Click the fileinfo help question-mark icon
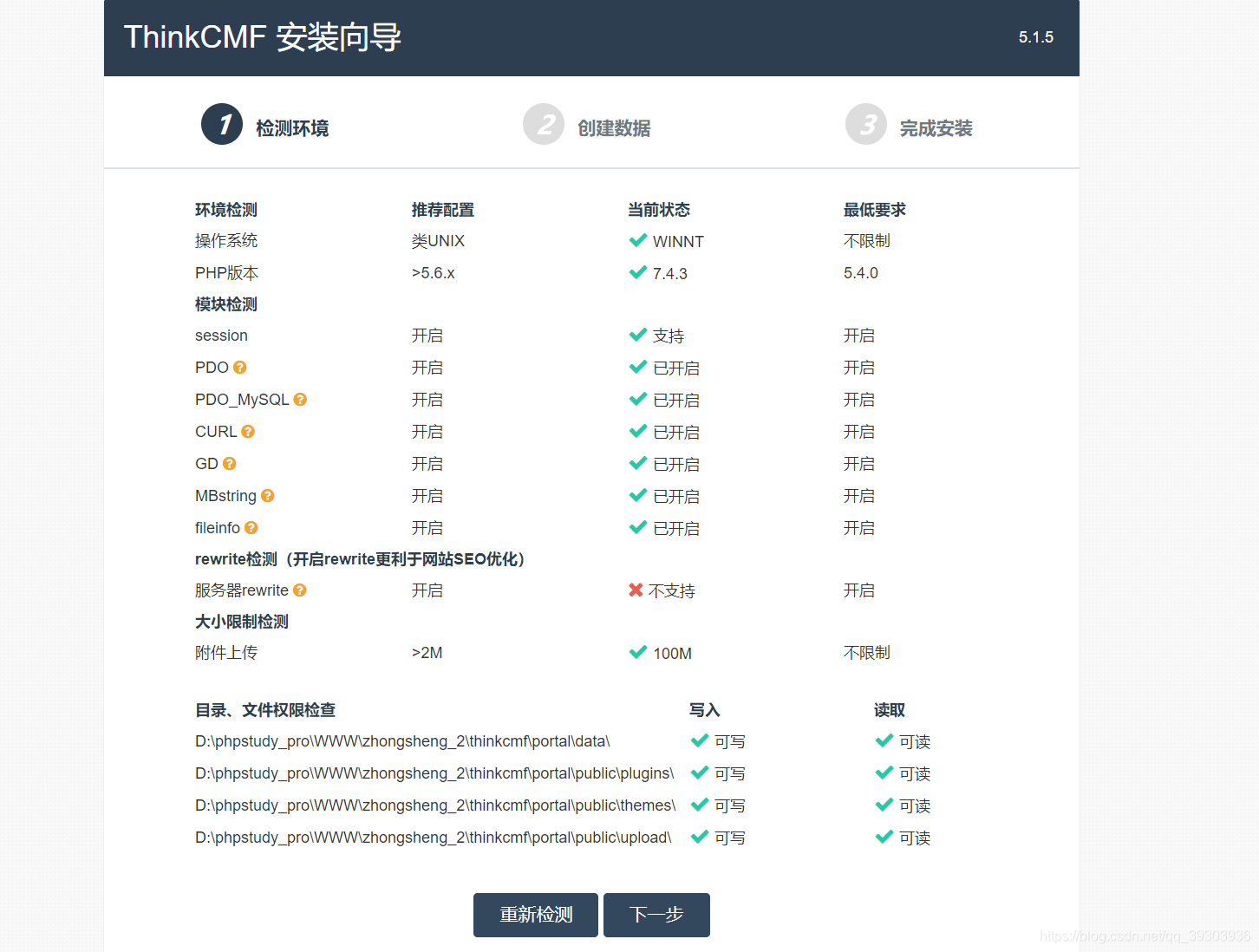This screenshot has width=1259, height=952. click(x=251, y=528)
